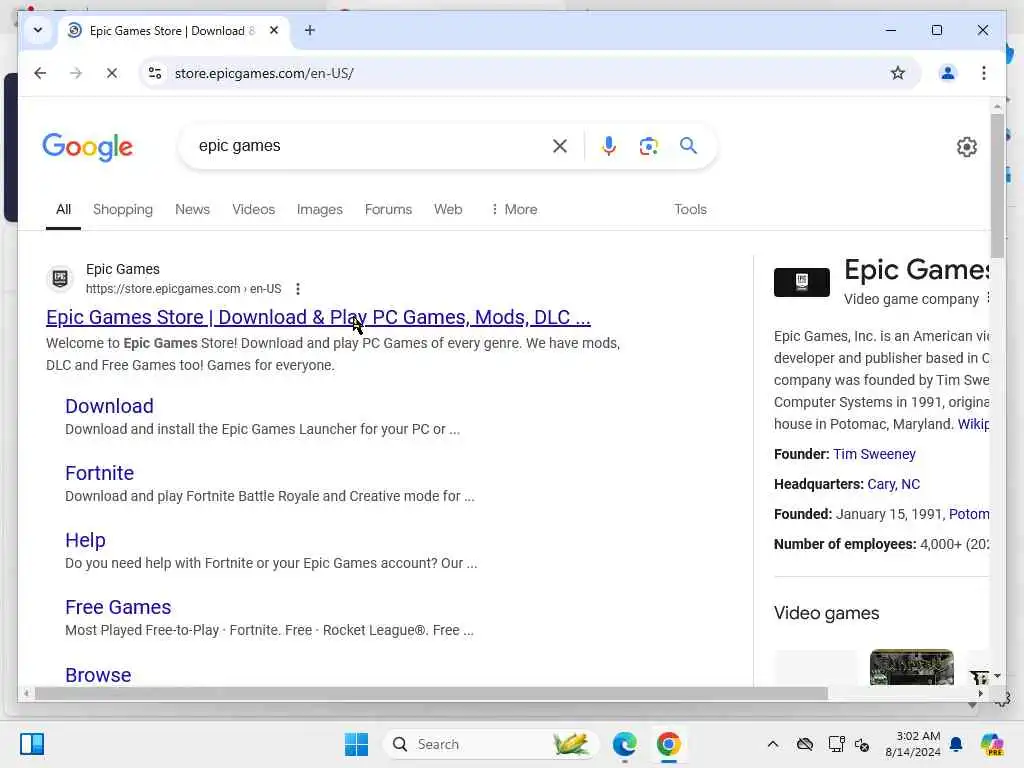Switch to Shopping results tab
1024x768 pixels.
123,209
